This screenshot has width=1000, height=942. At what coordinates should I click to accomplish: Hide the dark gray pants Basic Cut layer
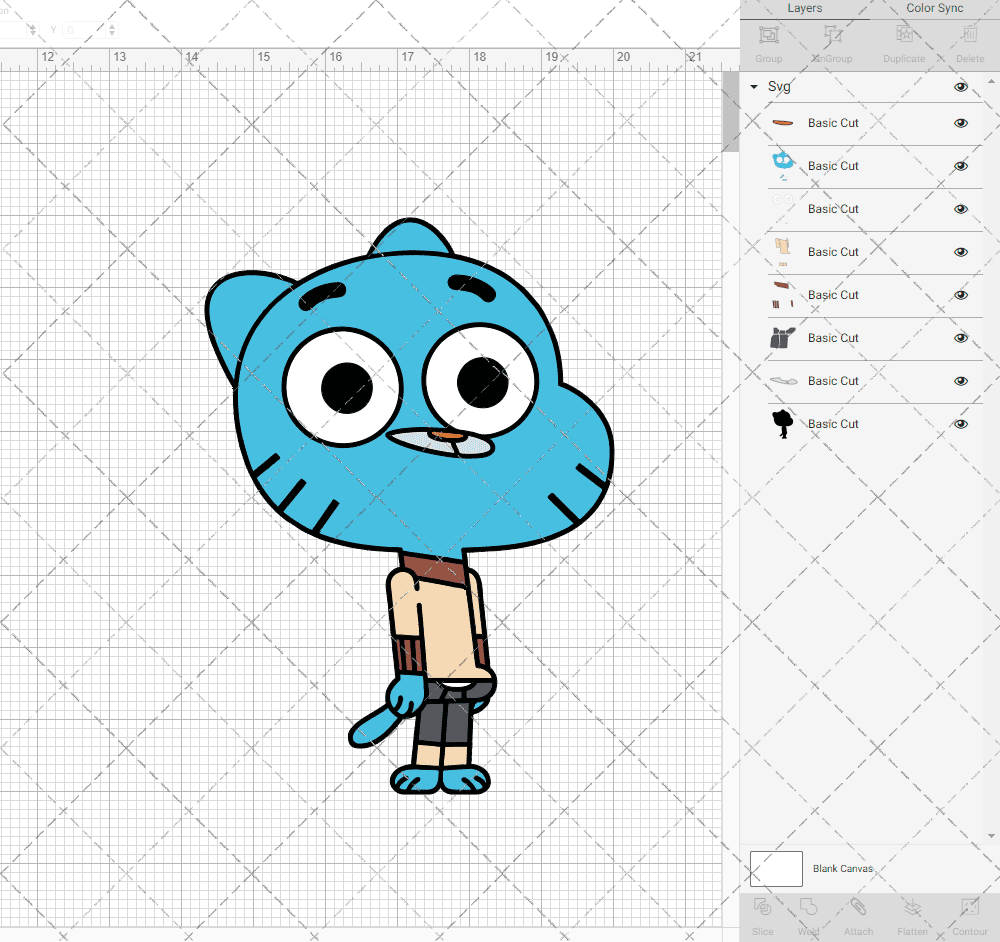960,338
